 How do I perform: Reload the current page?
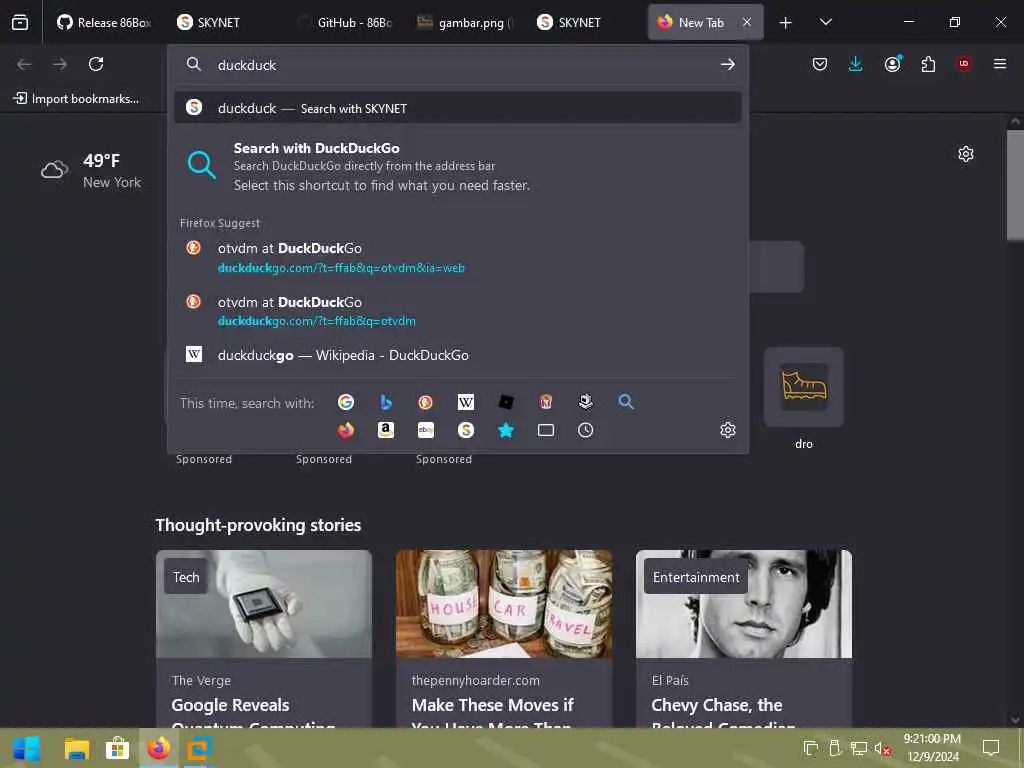96,64
